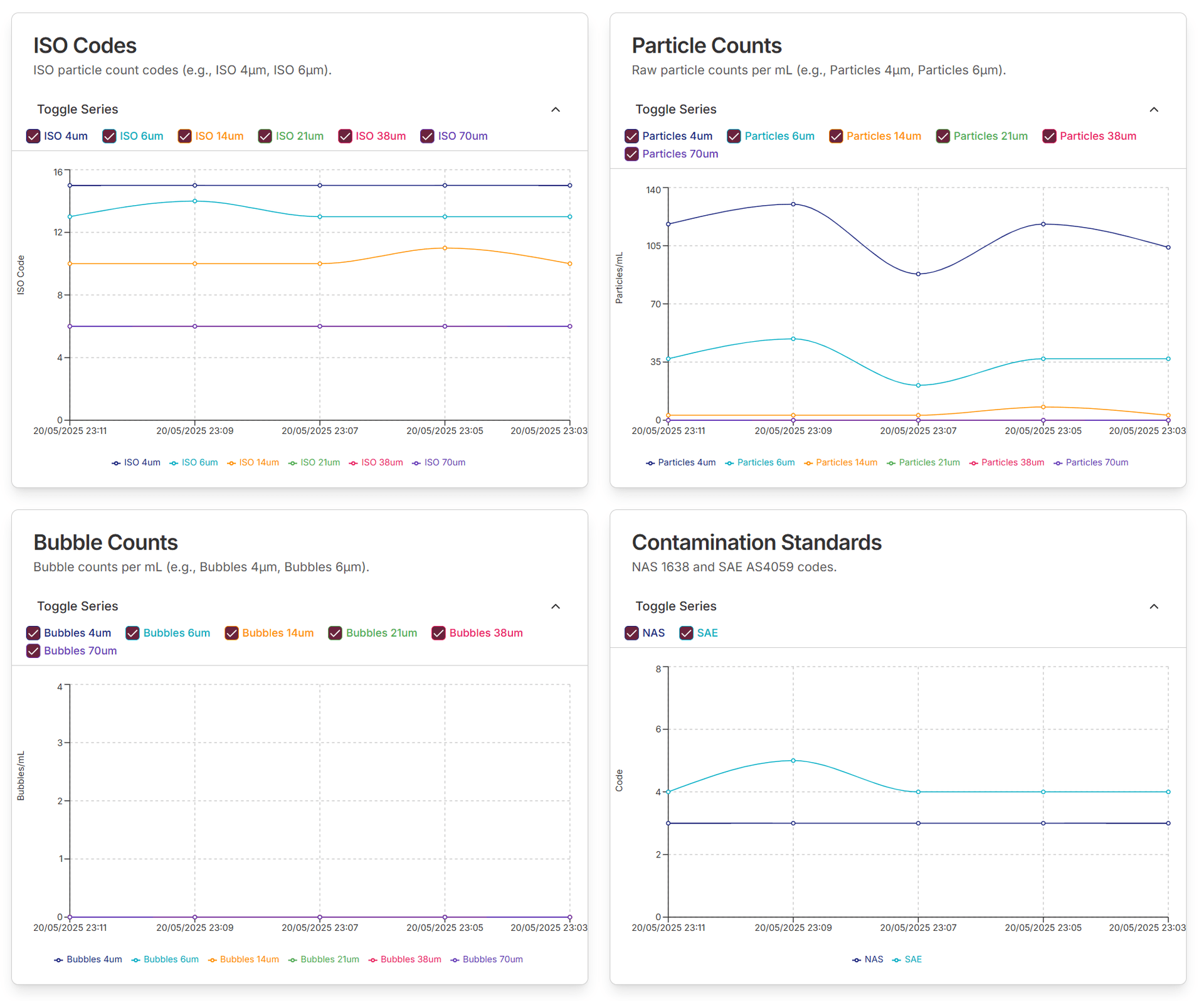Collapse the ISO Codes Toggle Series section

point(556,109)
